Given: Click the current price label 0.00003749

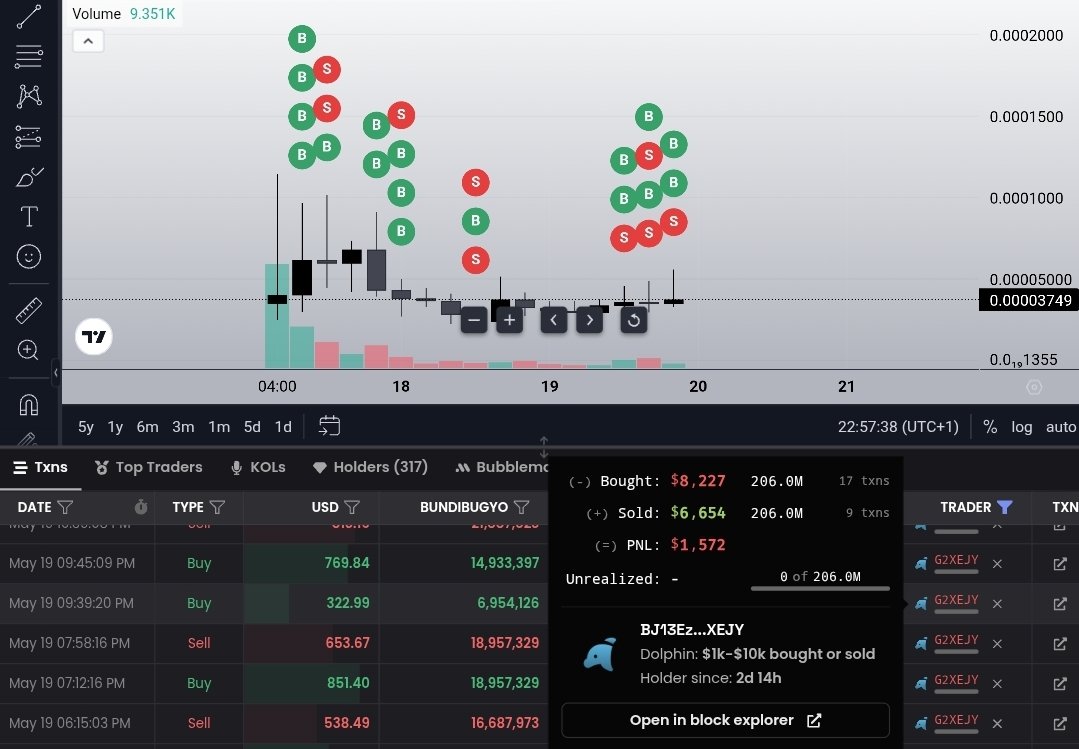Looking at the screenshot, I should pos(1029,300).
